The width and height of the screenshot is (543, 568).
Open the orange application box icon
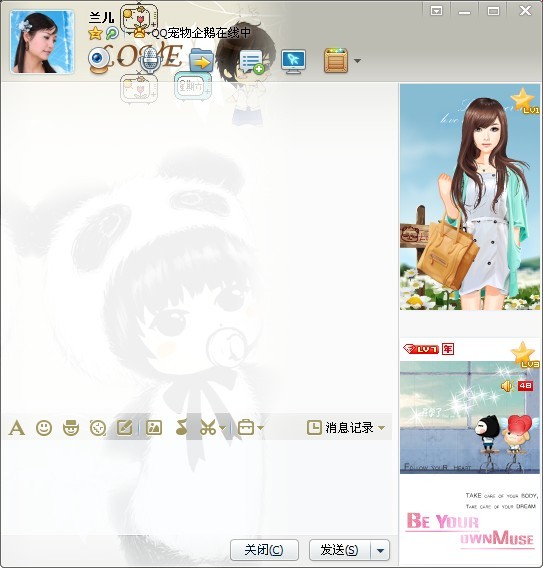336,60
